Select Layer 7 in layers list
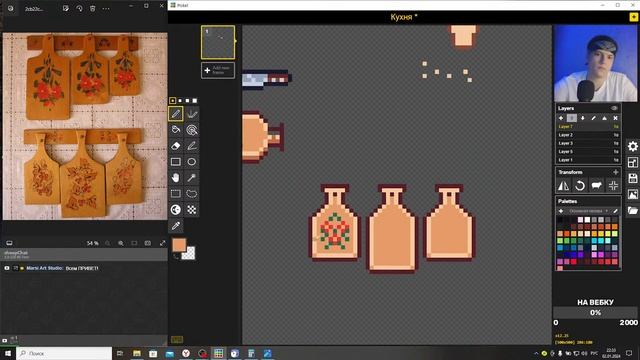Image resolution: width=640 pixels, height=360 pixels. (588, 127)
